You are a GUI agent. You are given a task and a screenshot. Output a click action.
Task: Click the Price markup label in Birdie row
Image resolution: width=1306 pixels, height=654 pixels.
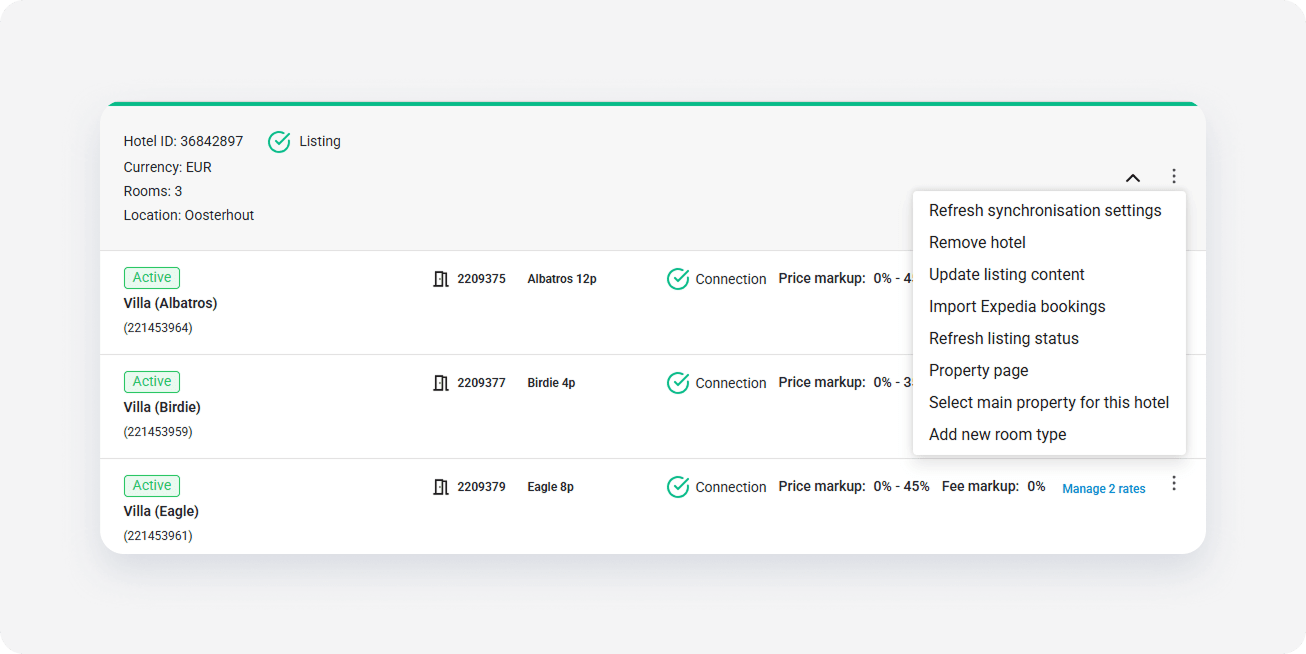coord(822,383)
